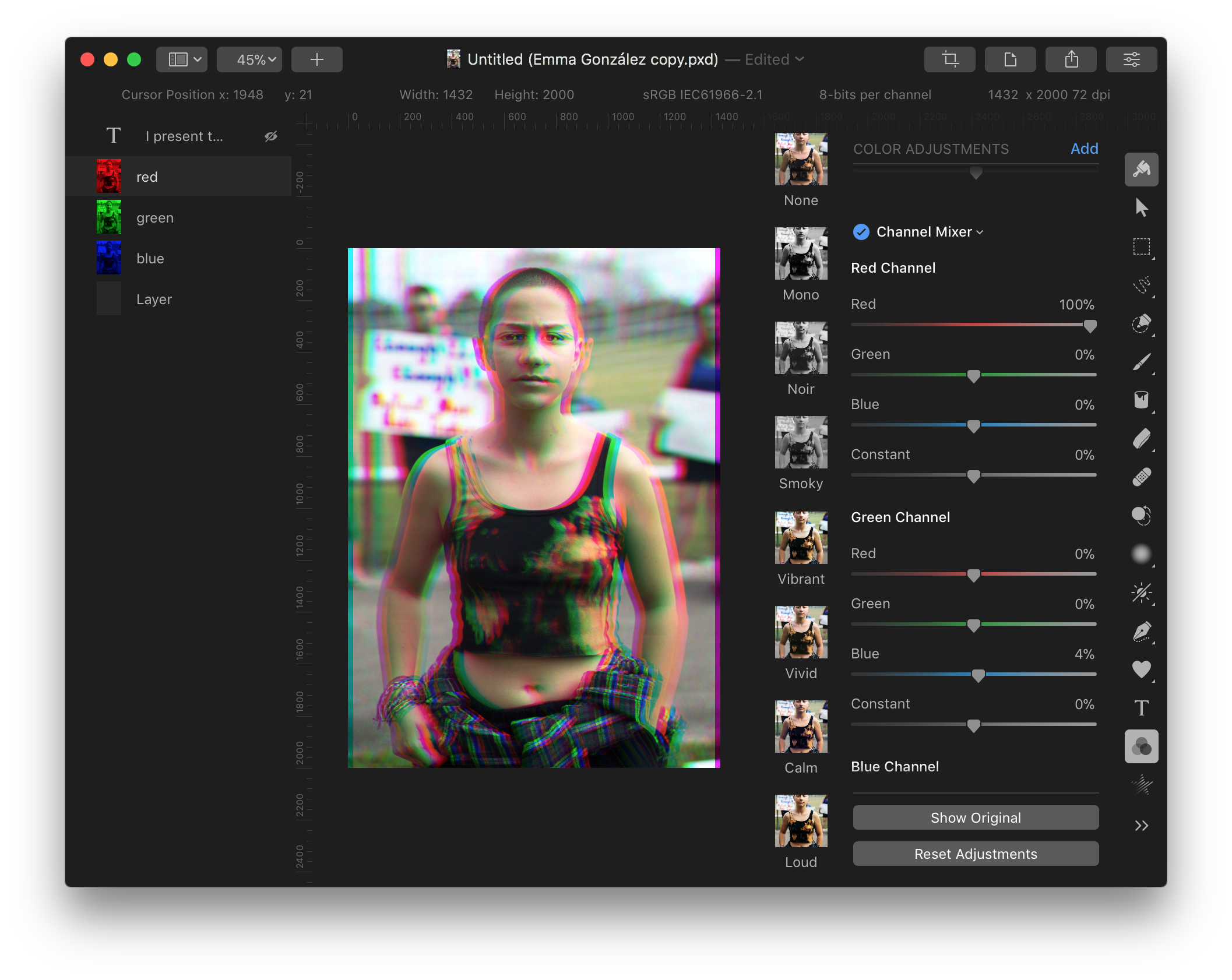Viewport: 1232px width, 980px height.
Task: Click the document title proxy icon
Action: (x=453, y=59)
